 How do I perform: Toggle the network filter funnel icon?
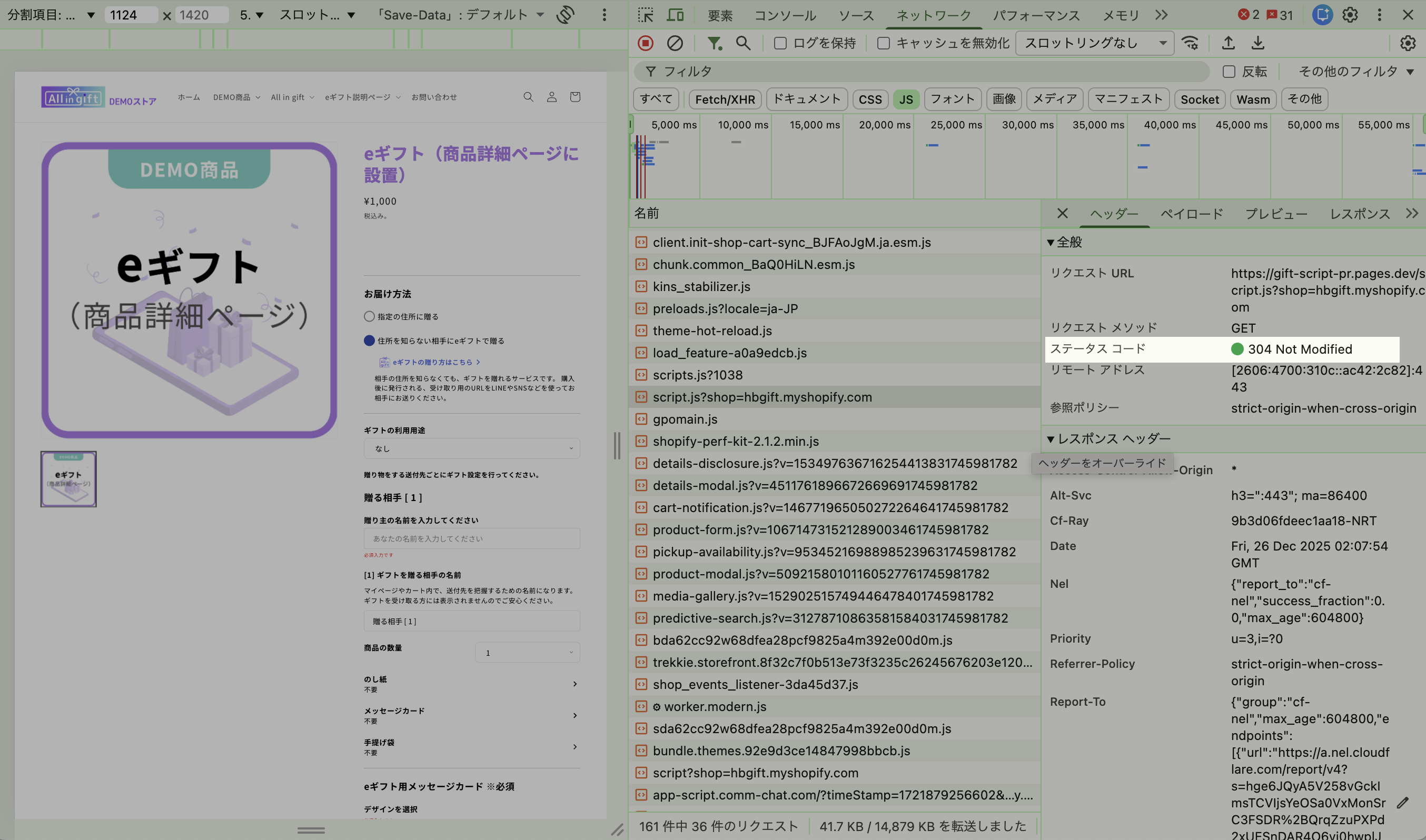[714, 43]
